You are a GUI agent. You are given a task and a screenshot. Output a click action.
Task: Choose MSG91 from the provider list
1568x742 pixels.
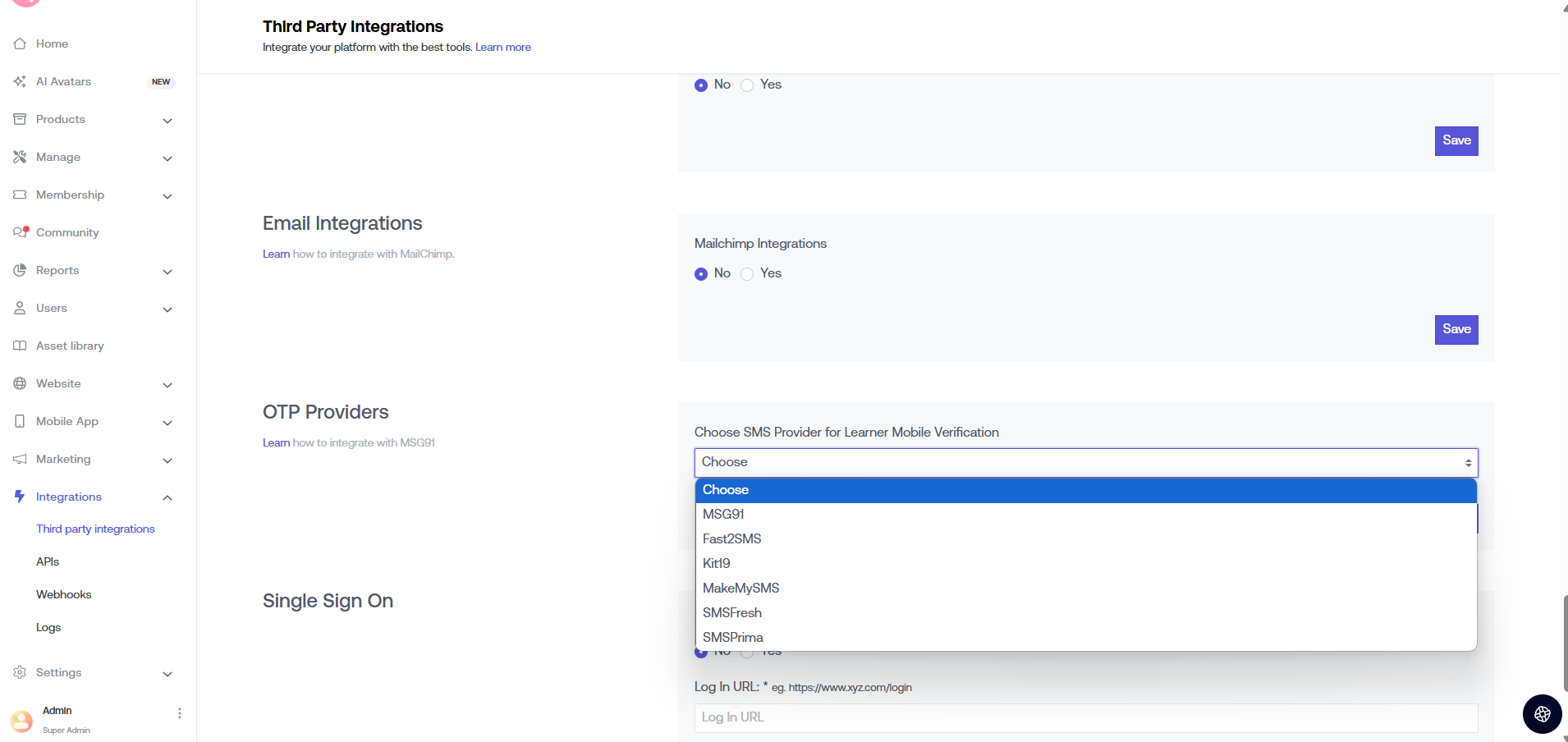(x=723, y=515)
